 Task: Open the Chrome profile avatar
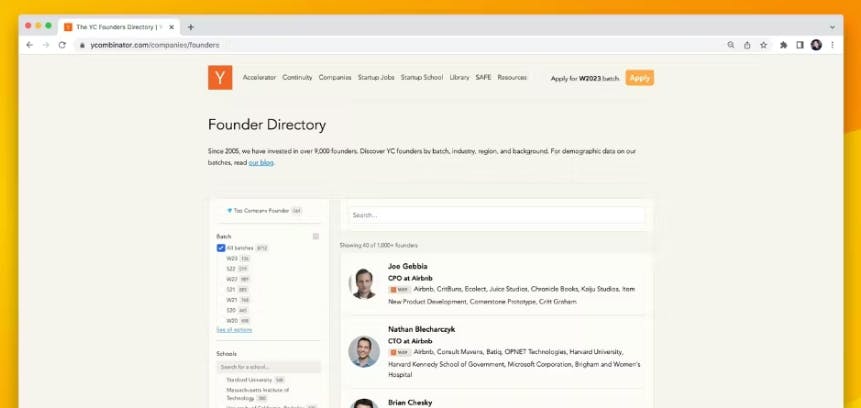[x=816, y=45]
